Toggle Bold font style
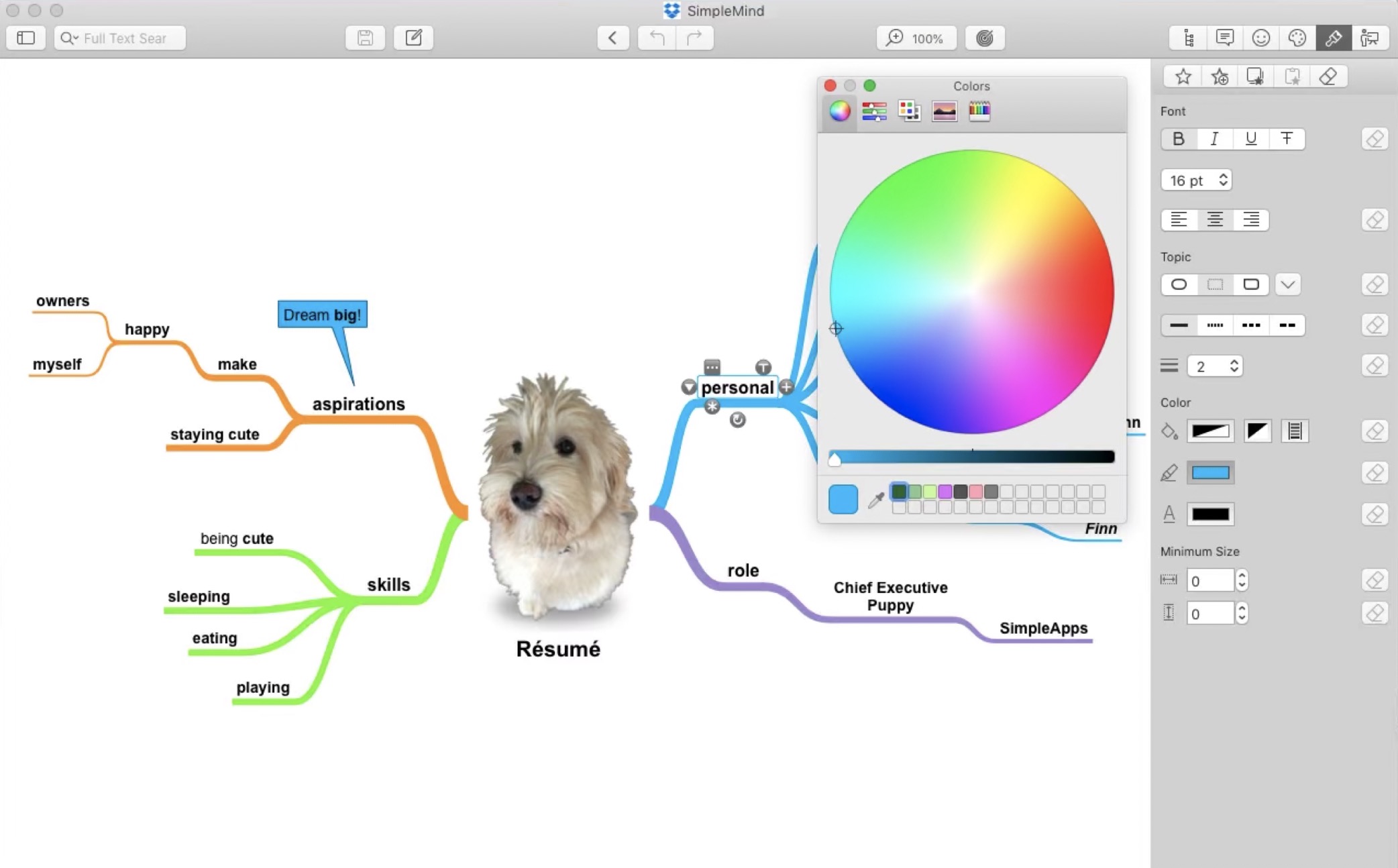Screen dimensions: 1398x868 [x=1179, y=139]
